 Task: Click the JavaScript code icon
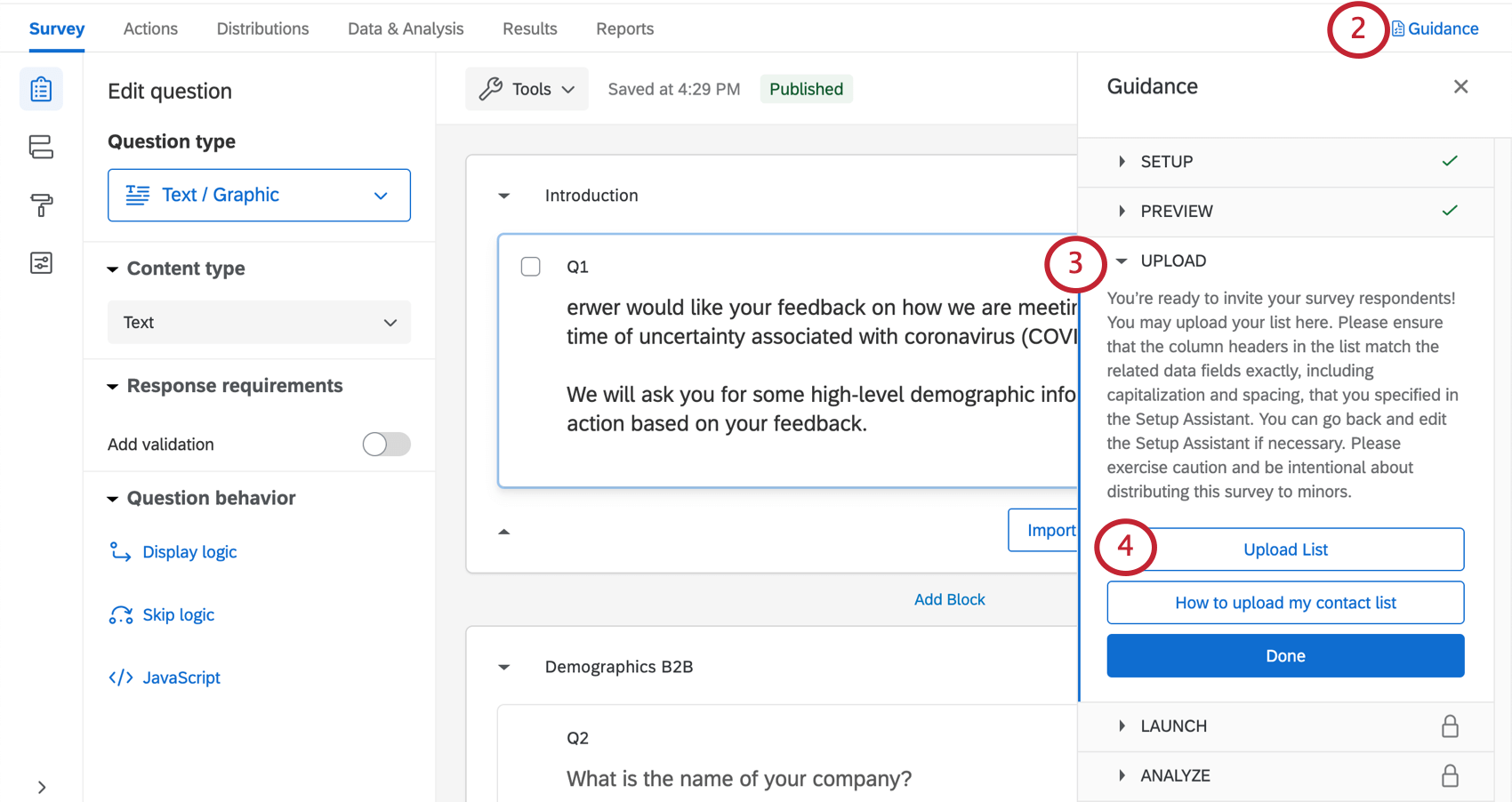[121, 677]
